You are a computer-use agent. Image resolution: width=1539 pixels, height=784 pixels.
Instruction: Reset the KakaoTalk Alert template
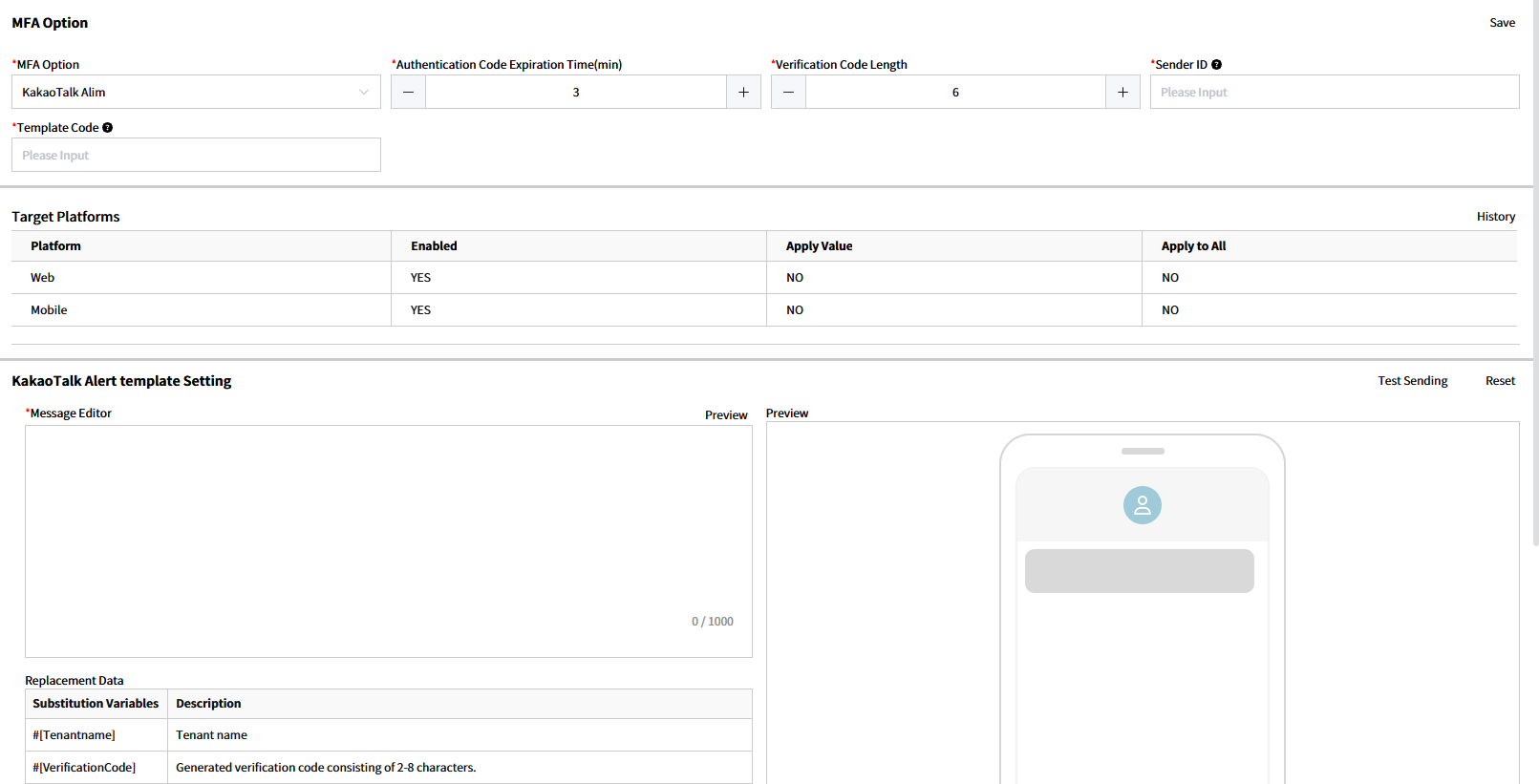1500,381
